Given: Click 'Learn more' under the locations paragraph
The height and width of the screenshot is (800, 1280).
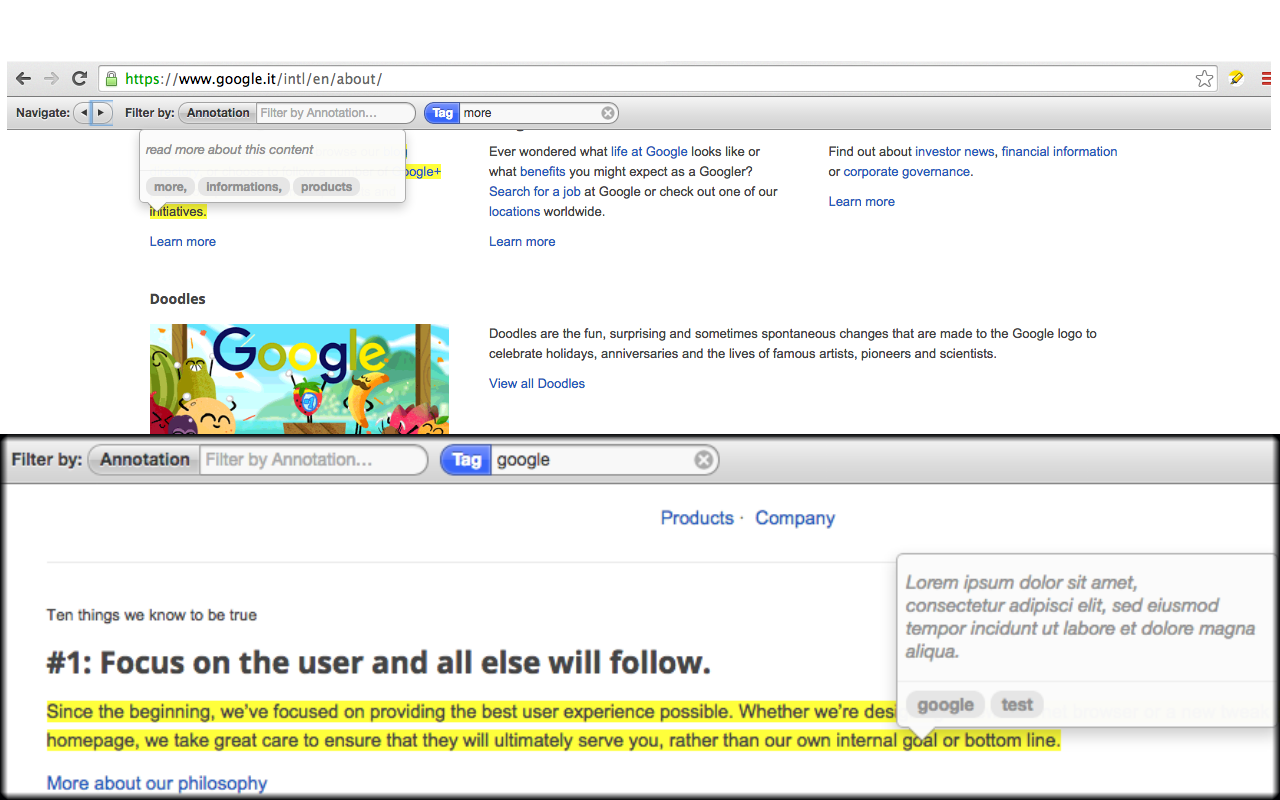Looking at the screenshot, I should coord(522,242).
